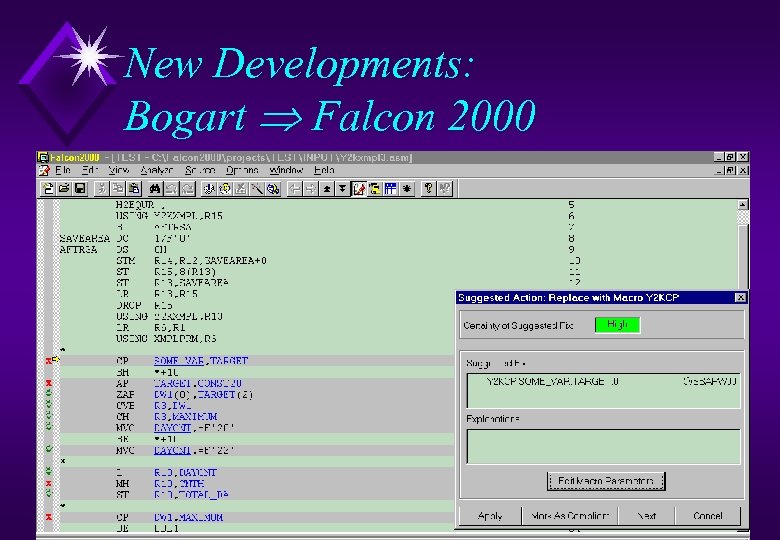Image resolution: width=780 pixels, height=540 pixels.
Task: Click the DW1,MAXIMUM operand link
Action: coord(189,517)
